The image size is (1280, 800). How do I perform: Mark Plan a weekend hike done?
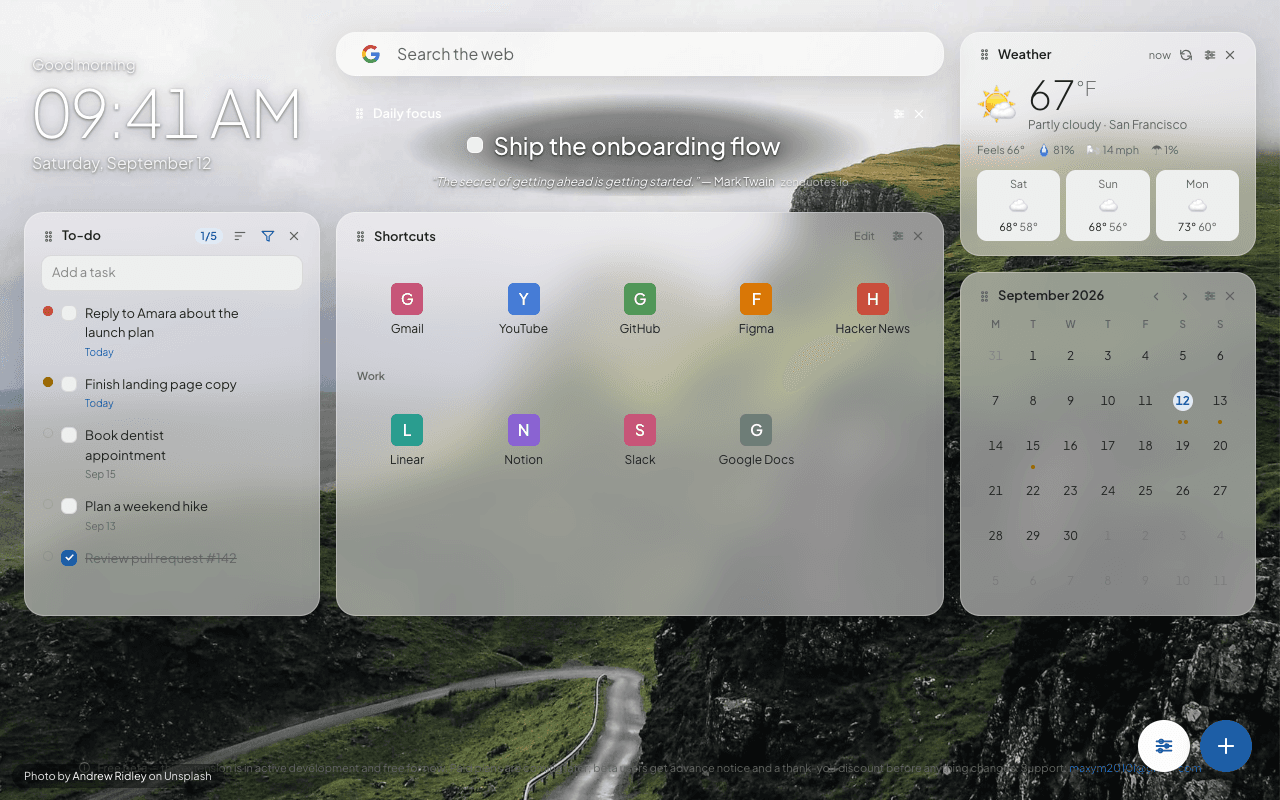click(x=69, y=506)
